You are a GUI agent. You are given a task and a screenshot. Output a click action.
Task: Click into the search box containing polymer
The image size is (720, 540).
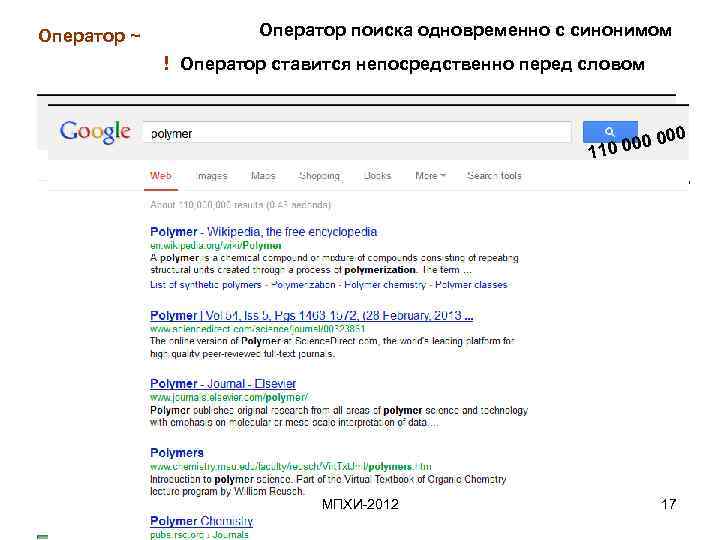click(x=357, y=133)
